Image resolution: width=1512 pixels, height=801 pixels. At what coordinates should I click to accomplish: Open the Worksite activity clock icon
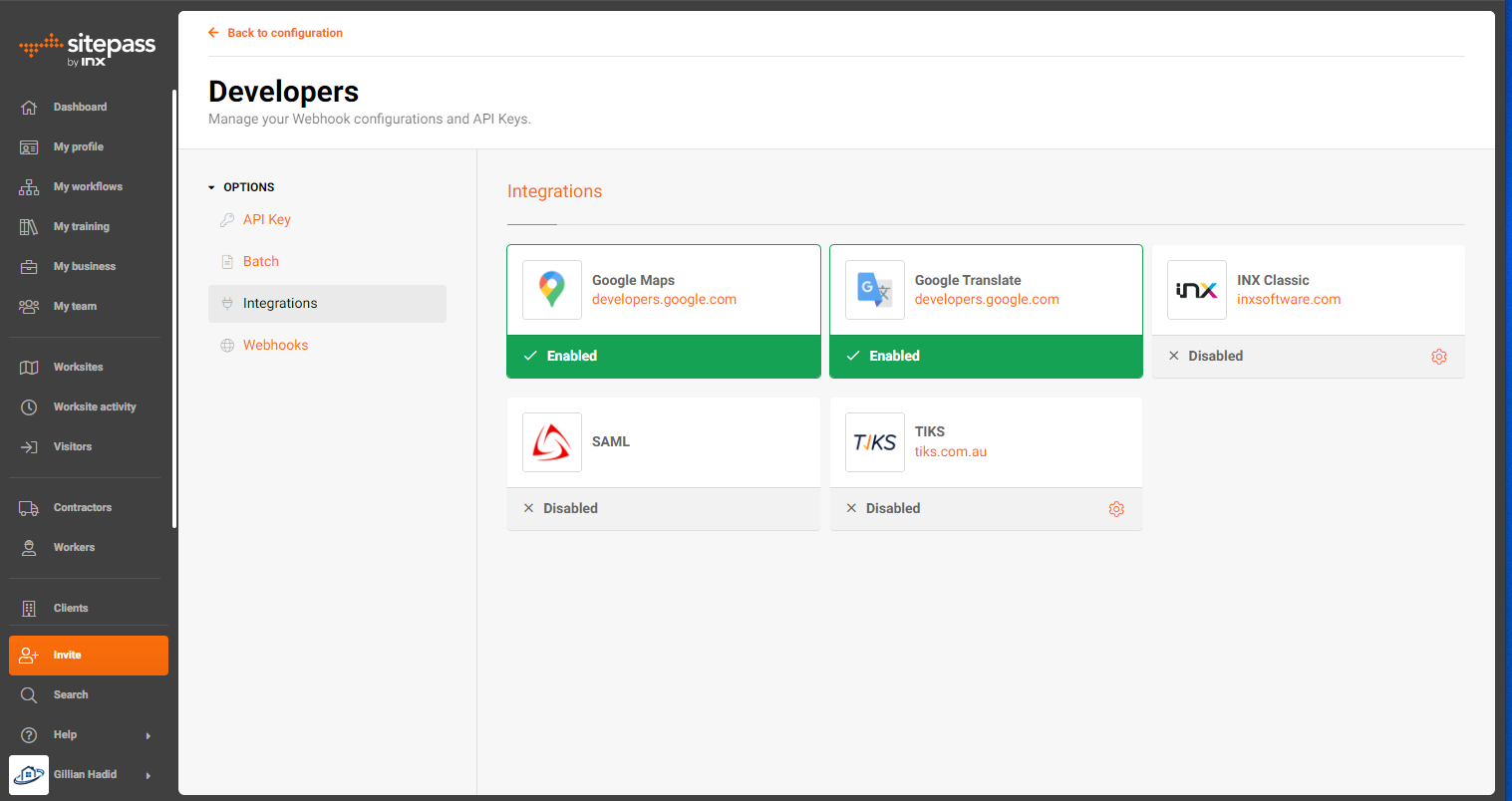coord(28,406)
